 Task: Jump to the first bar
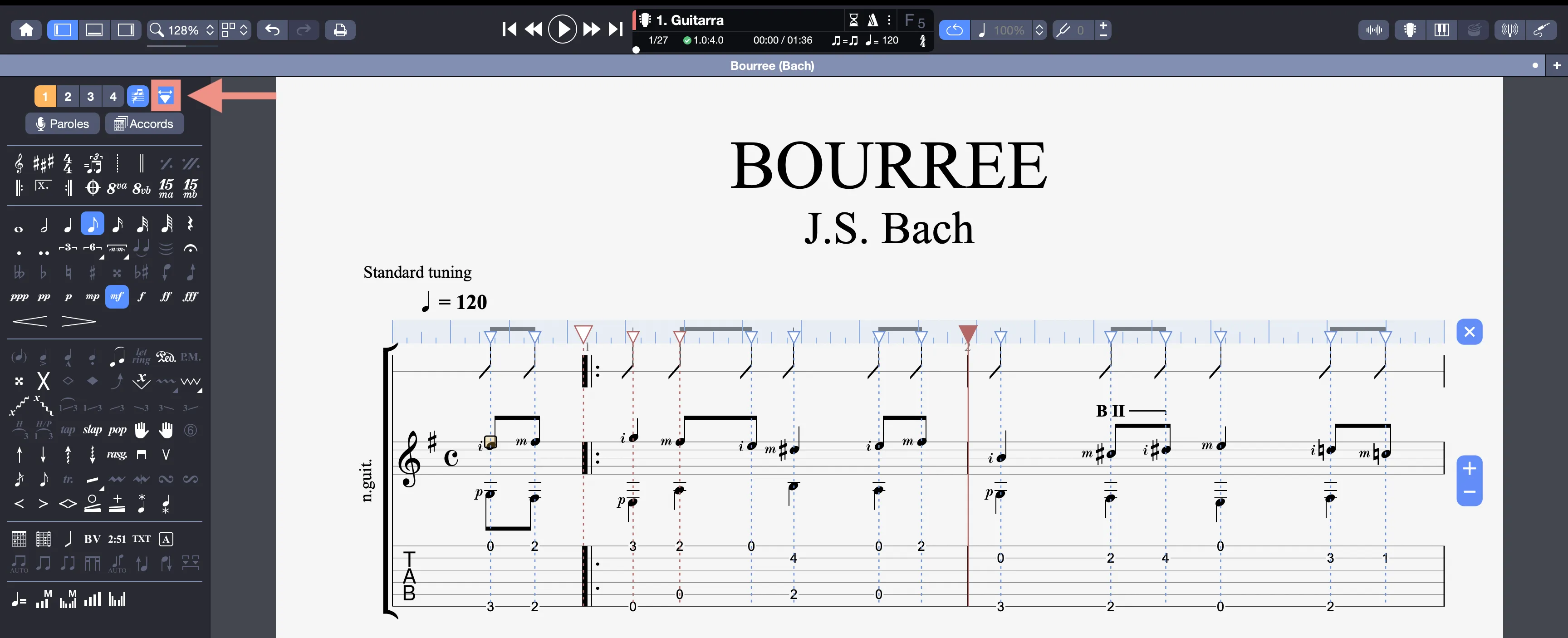(509, 29)
